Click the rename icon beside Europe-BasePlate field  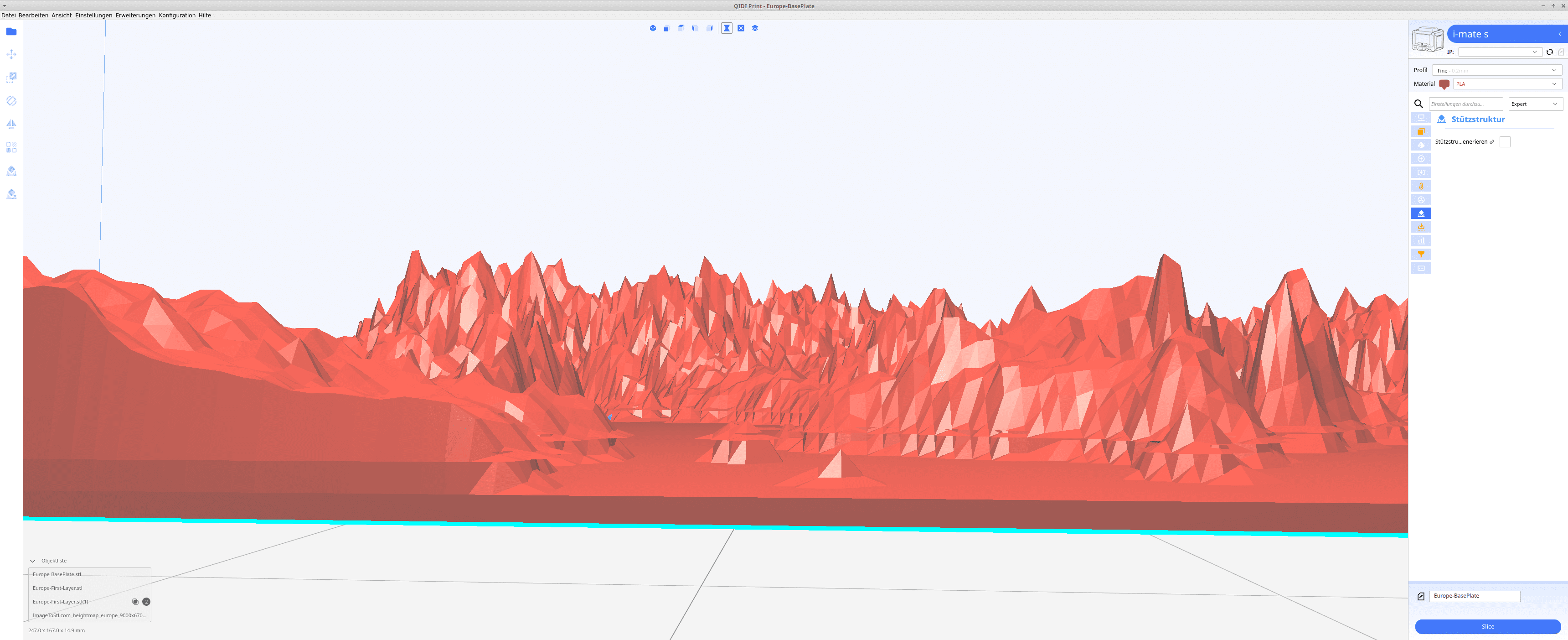tap(1421, 597)
